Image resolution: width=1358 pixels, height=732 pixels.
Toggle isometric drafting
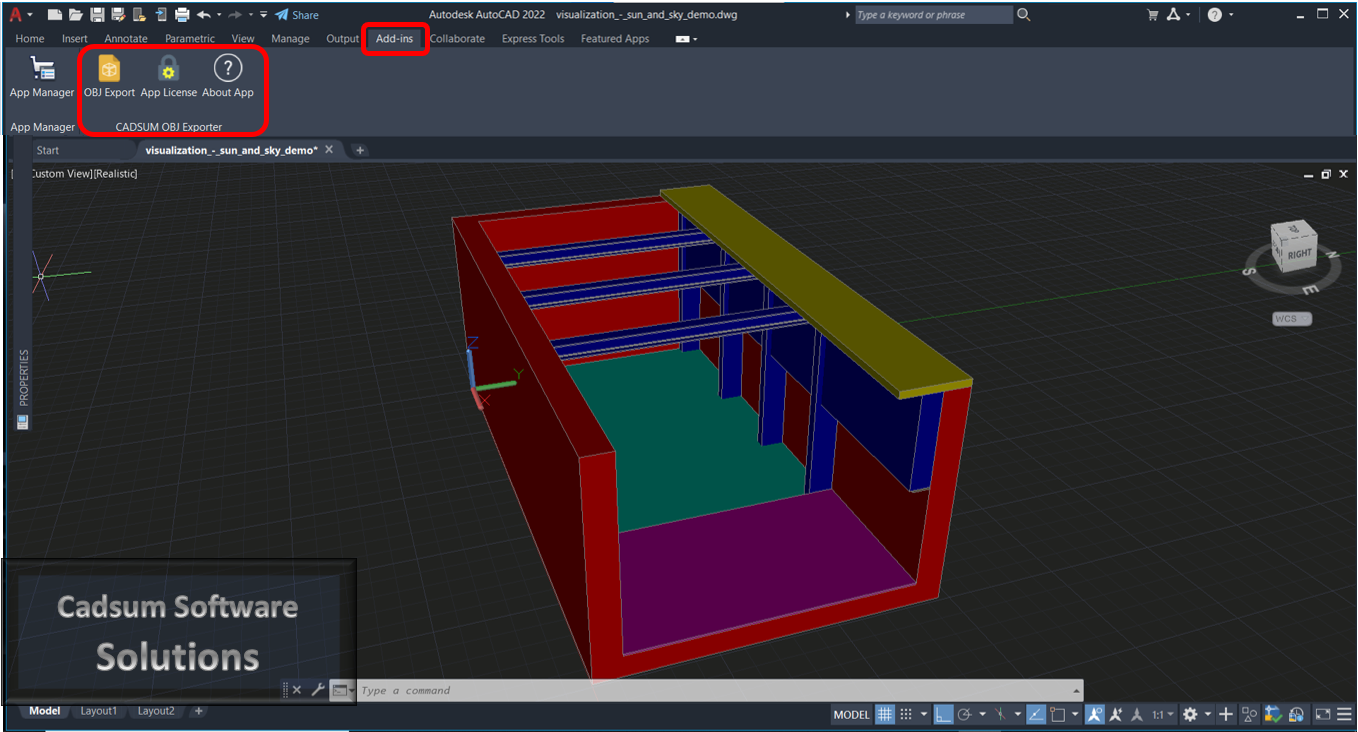(999, 714)
